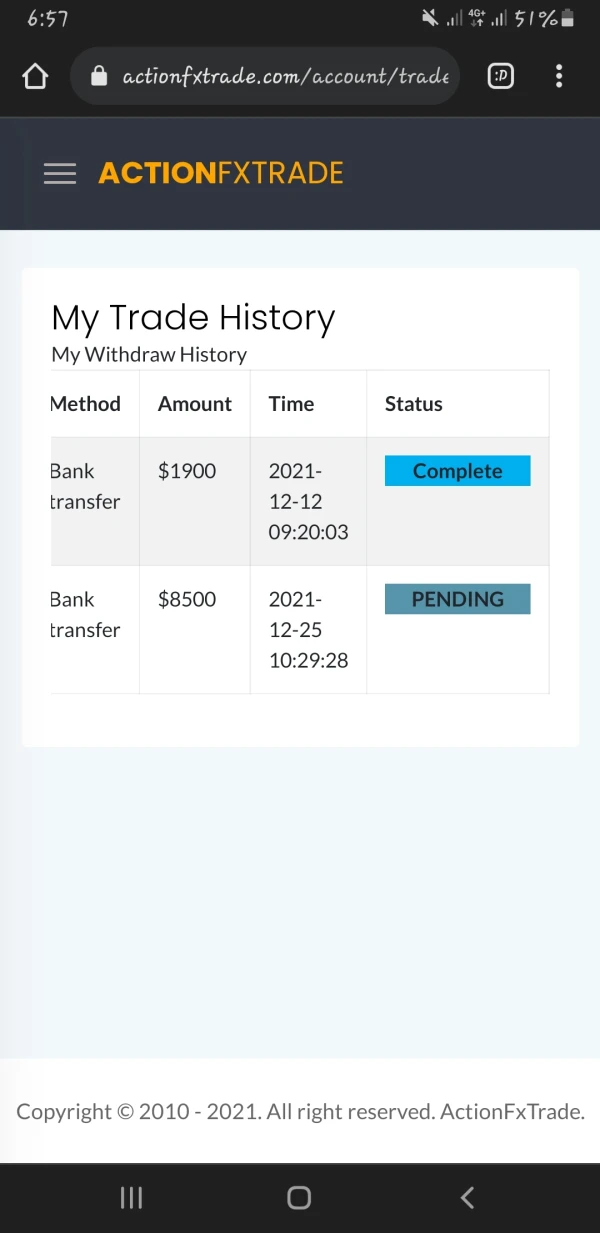
Task: Click the ActionFxTrade logo
Action: click(221, 174)
